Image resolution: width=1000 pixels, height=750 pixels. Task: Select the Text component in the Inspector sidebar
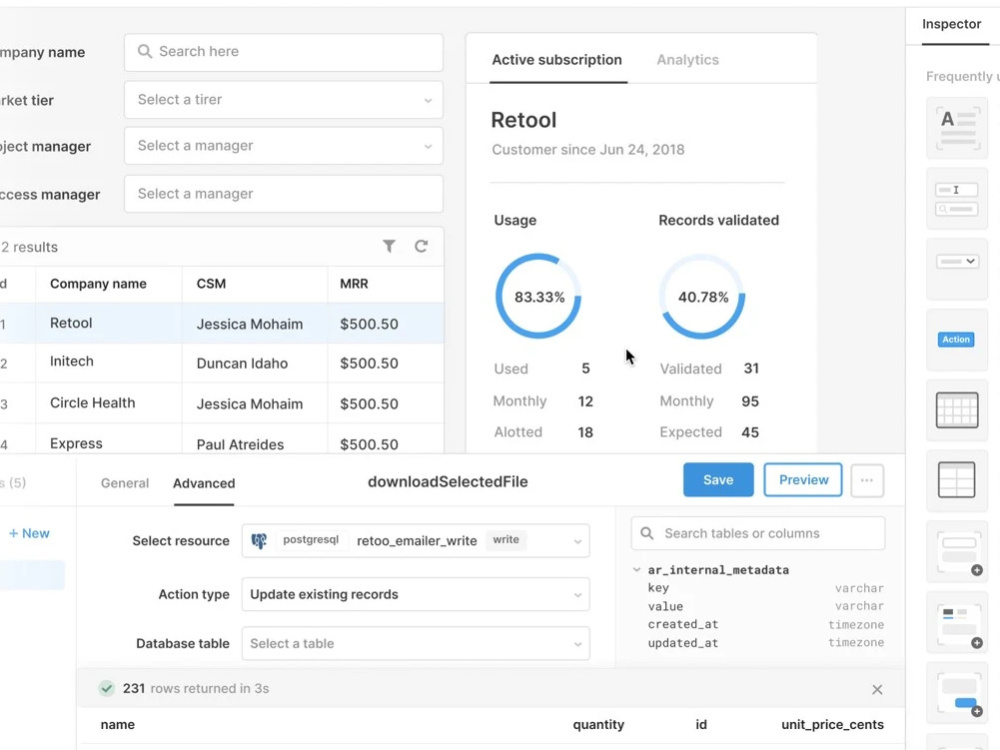pyautogui.click(x=956, y=127)
